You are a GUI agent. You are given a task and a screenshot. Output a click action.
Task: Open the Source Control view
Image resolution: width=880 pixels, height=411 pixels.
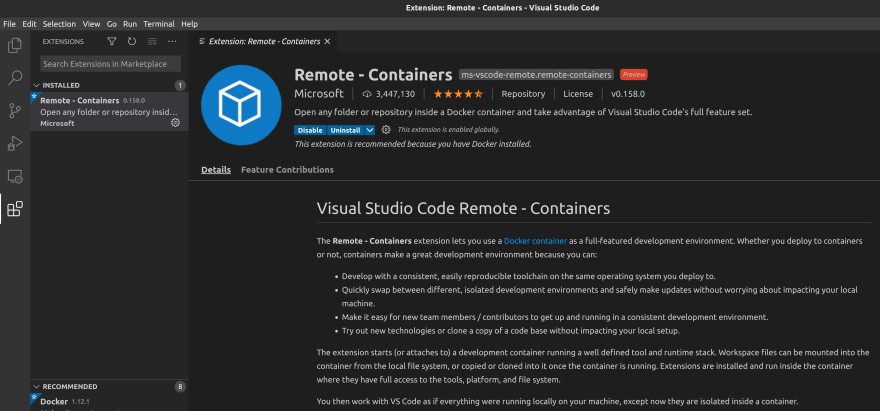pyautogui.click(x=15, y=111)
